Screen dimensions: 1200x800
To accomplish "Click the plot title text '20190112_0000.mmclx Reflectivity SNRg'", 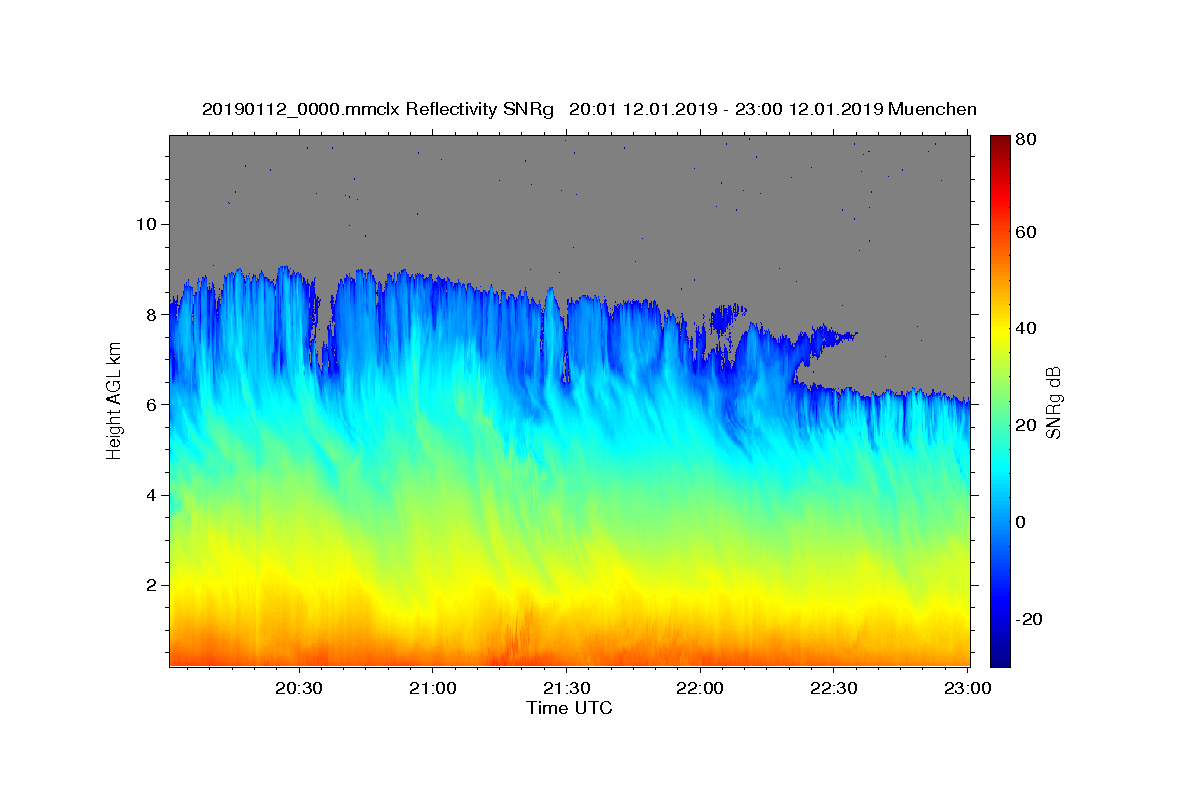I will coord(378,109).
